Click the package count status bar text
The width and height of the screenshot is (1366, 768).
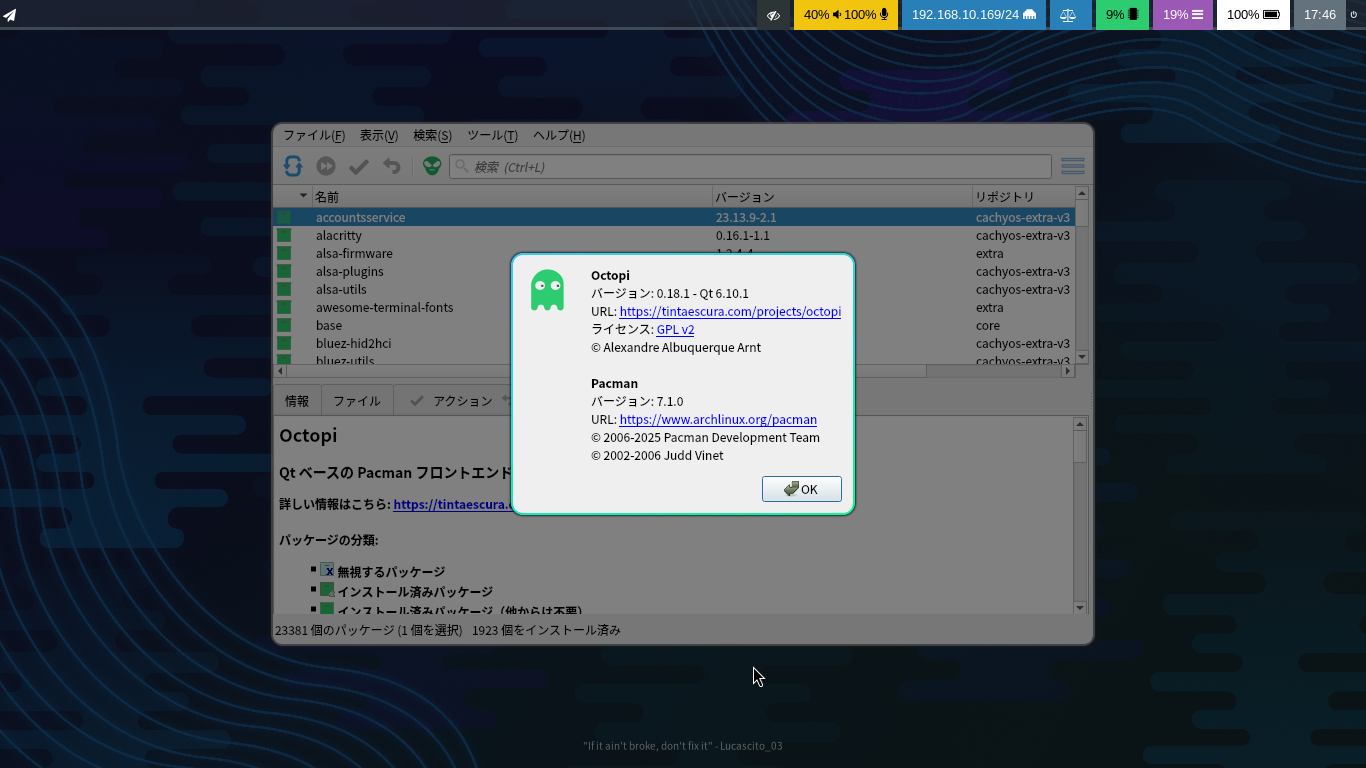[x=448, y=630]
